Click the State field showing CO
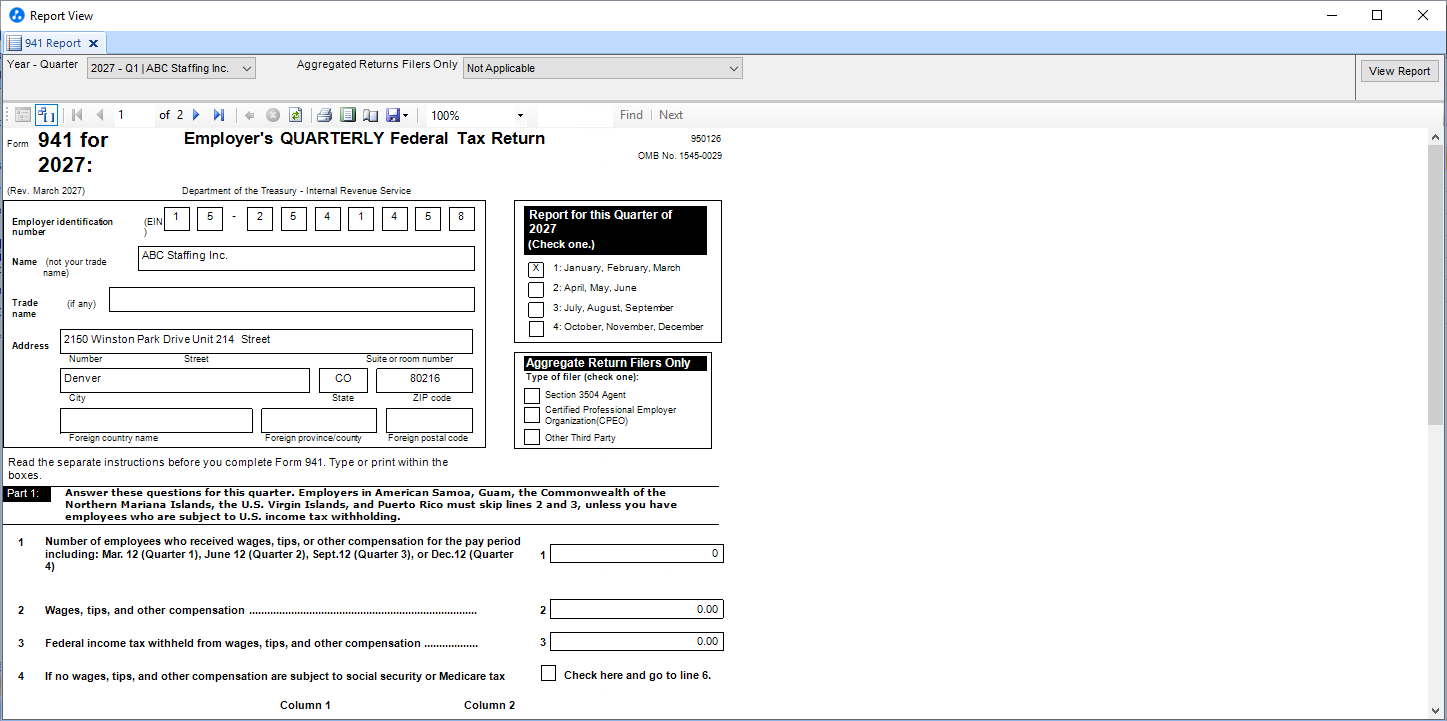The width and height of the screenshot is (1447, 721). (344, 381)
